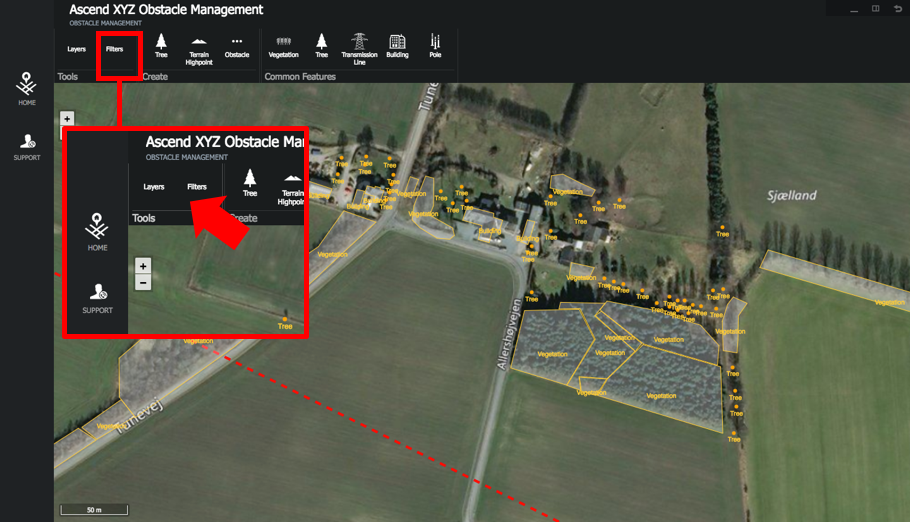
Task: Select the Terrain Highpoint create tool
Action: tap(199, 51)
